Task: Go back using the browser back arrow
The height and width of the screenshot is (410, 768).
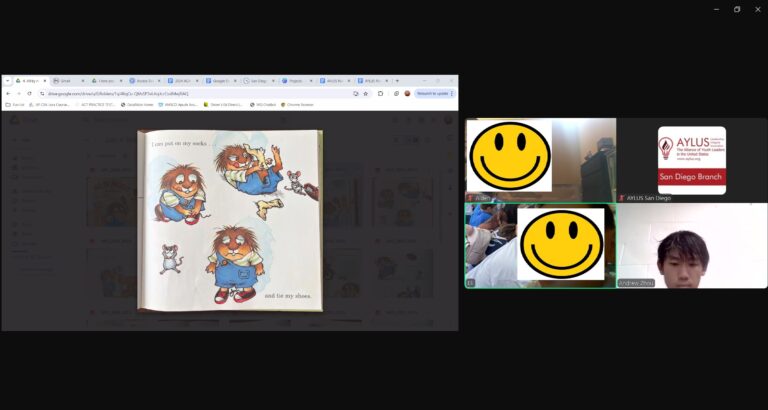Action: coord(8,94)
